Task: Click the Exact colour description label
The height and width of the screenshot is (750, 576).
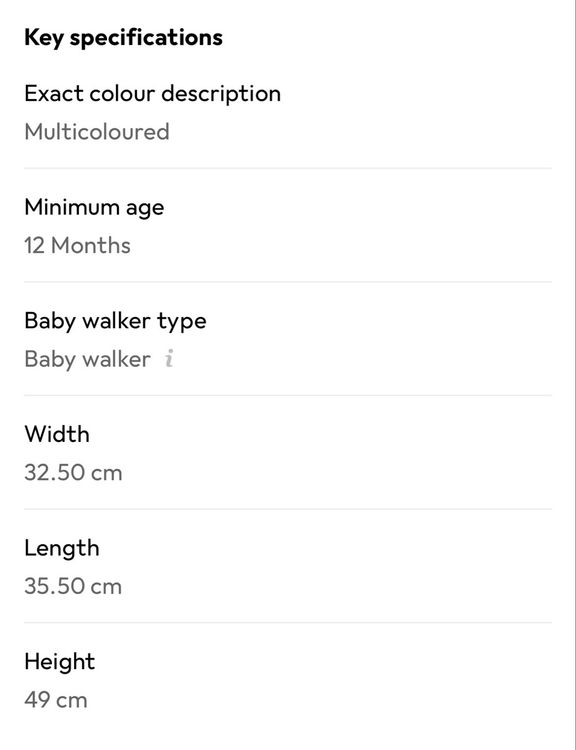Action: coord(153,94)
